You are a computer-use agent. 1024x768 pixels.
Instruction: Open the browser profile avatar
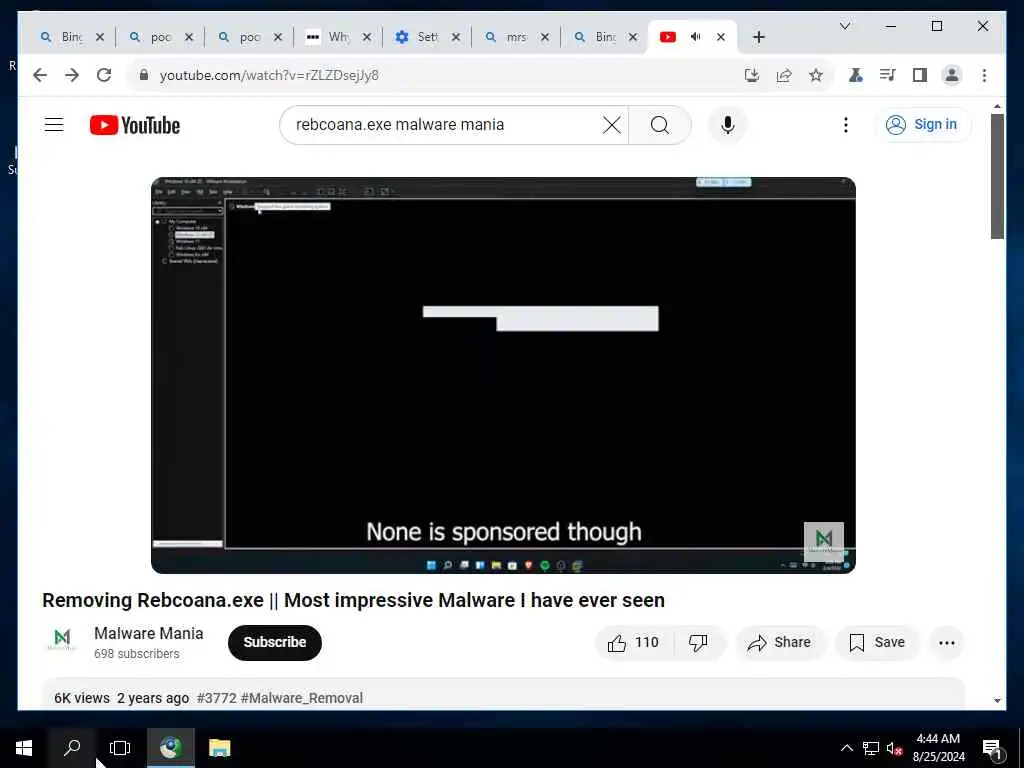click(952, 75)
